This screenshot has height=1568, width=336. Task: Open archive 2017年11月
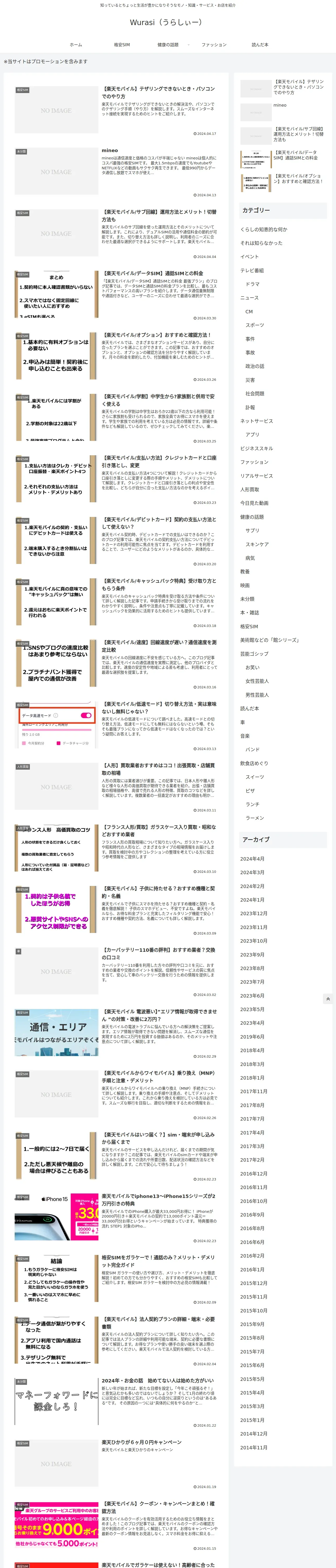coord(254,1091)
